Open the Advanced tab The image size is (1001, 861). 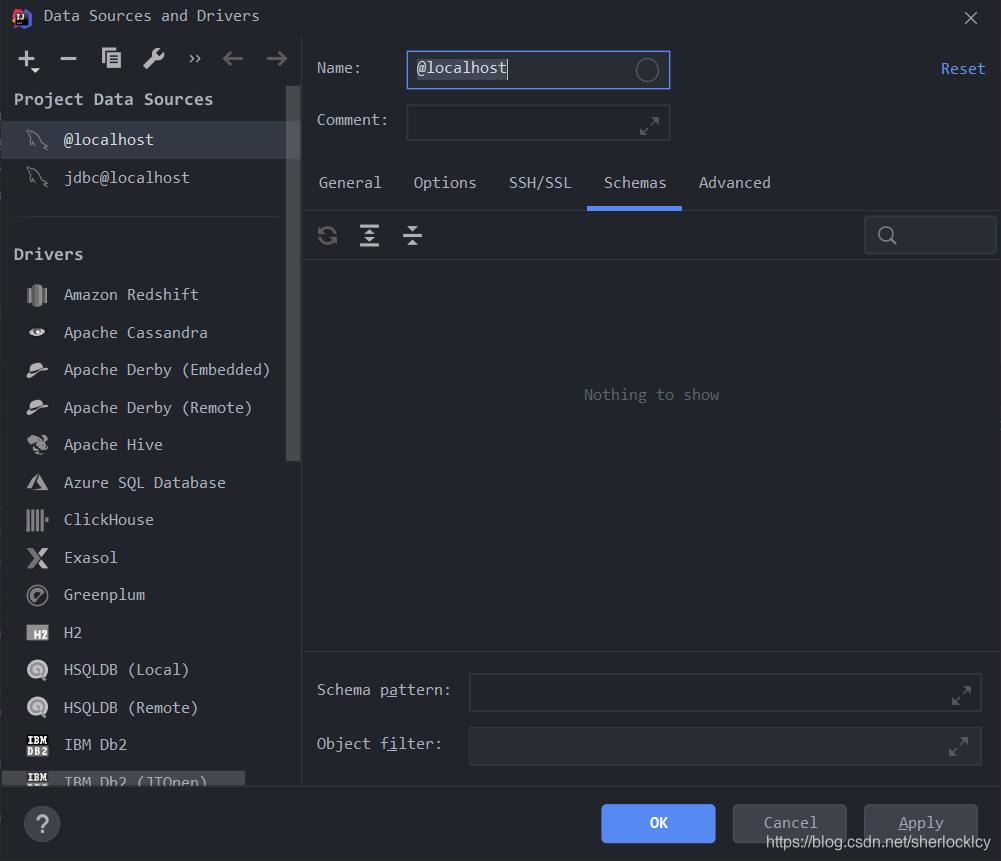pos(734,183)
